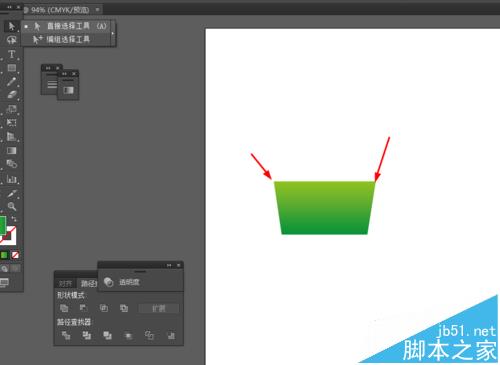Click the green Fill color swatch
500x365 pixels.
click(x=3, y=225)
